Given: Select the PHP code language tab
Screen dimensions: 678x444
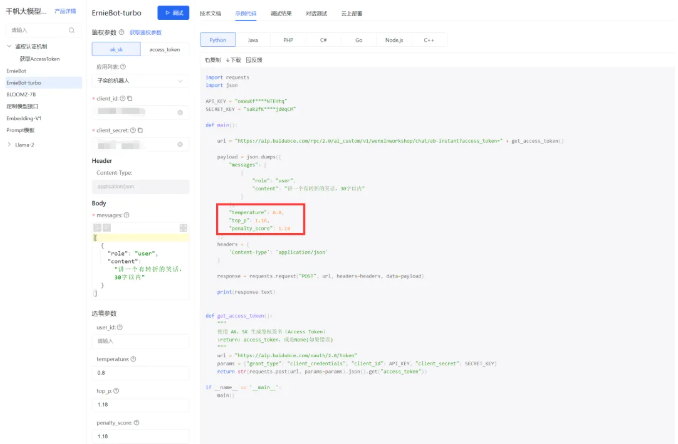Looking at the screenshot, I should (x=288, y=40).
